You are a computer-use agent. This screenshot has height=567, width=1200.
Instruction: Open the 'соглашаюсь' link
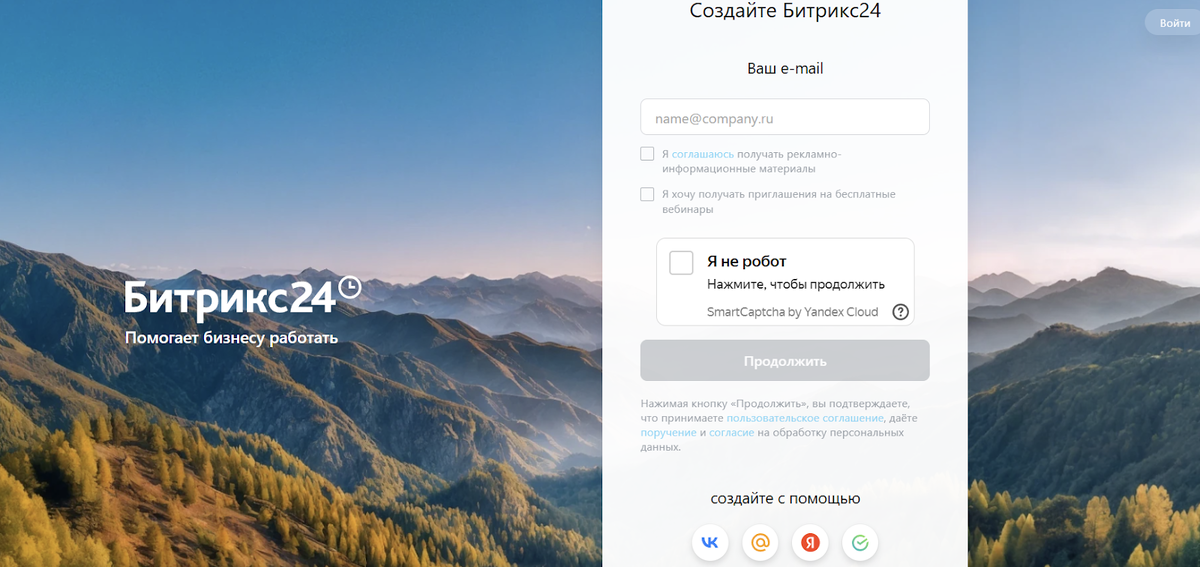tap(703, 154)
